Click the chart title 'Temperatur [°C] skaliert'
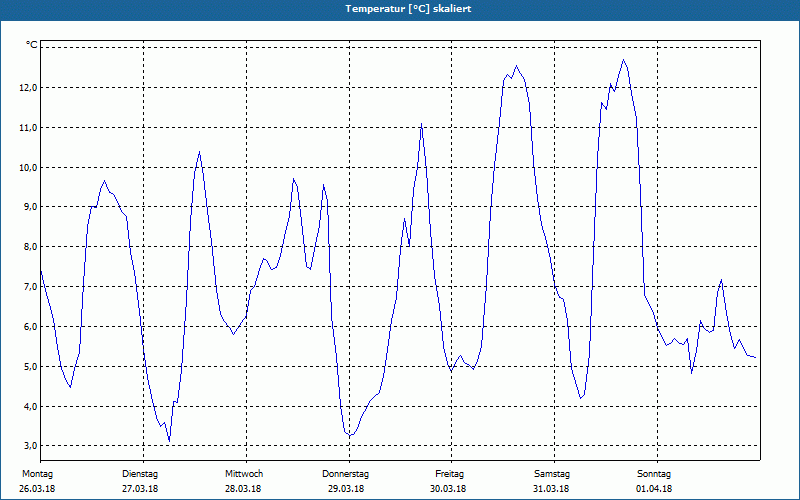Image resolution: width=800 pixels, height=500 pixels. (x=408, y=9)
